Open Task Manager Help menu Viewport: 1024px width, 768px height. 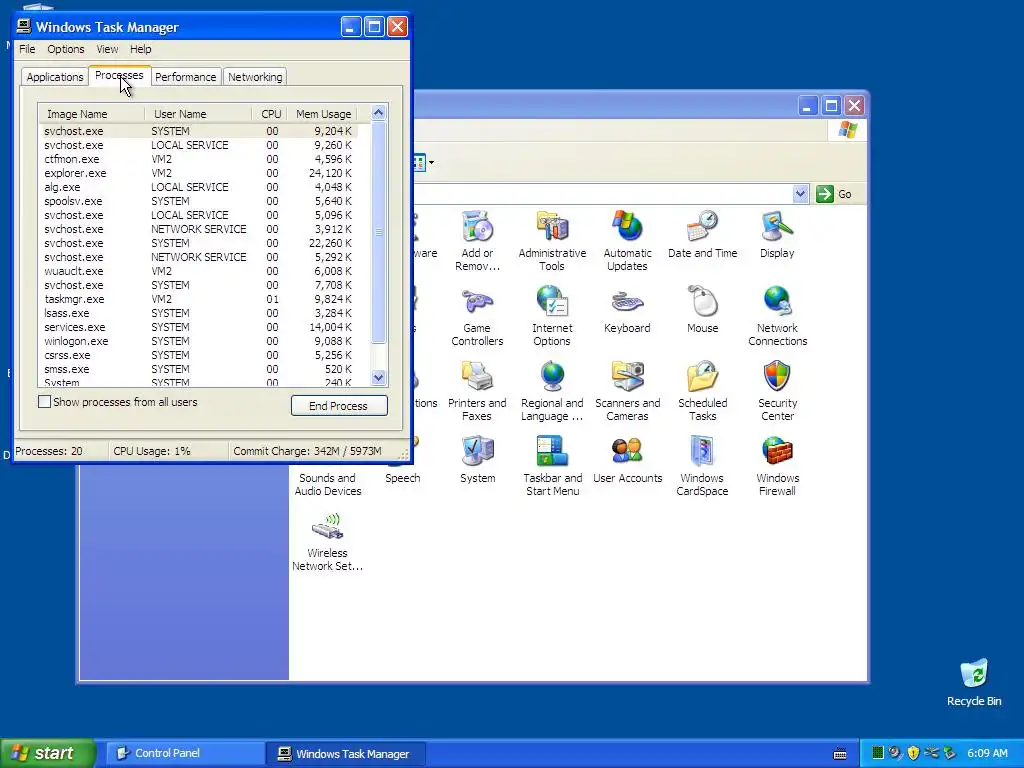(140, 49)
